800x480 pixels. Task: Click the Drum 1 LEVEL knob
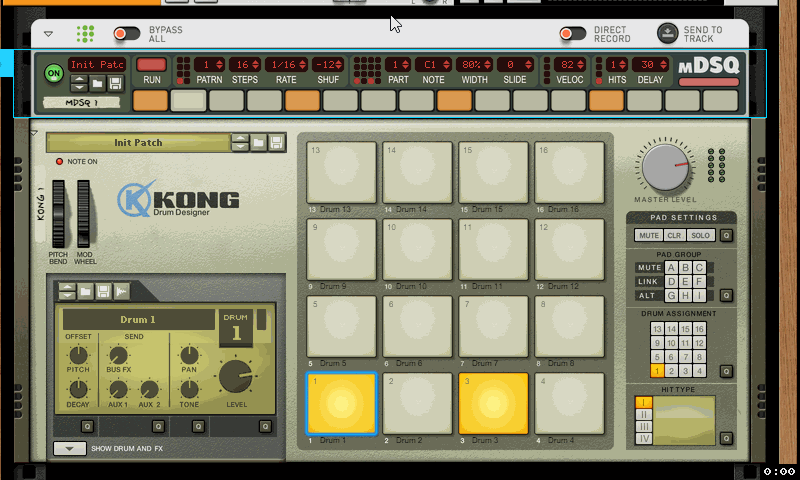pos(236,377)
